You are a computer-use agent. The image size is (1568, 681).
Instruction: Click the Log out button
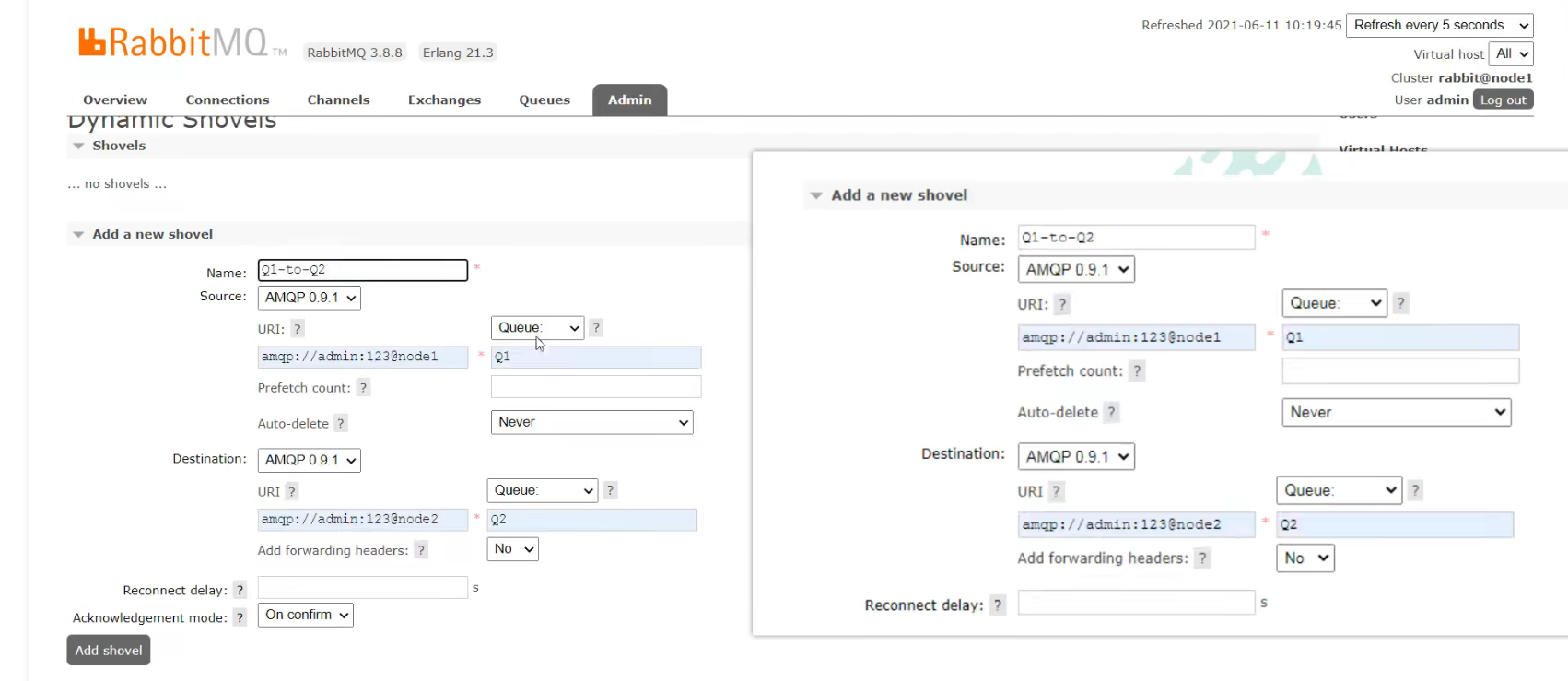click(x=1504, y=100)
